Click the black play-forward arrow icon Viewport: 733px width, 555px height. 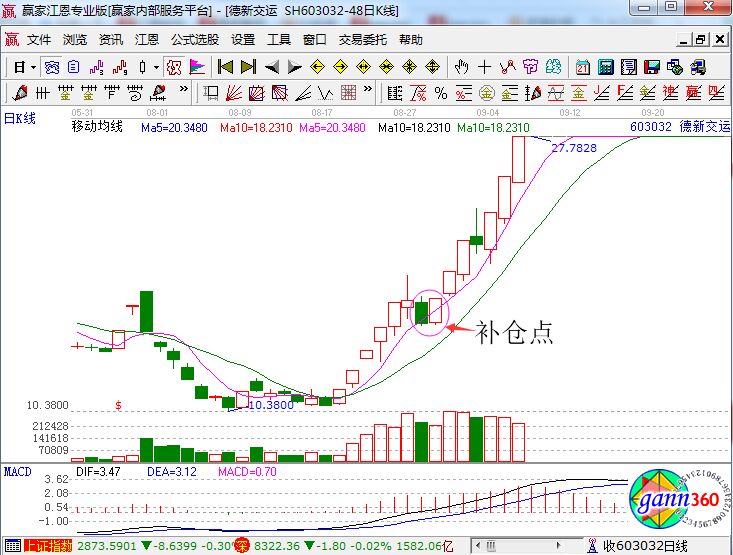(x=293, y=67)
